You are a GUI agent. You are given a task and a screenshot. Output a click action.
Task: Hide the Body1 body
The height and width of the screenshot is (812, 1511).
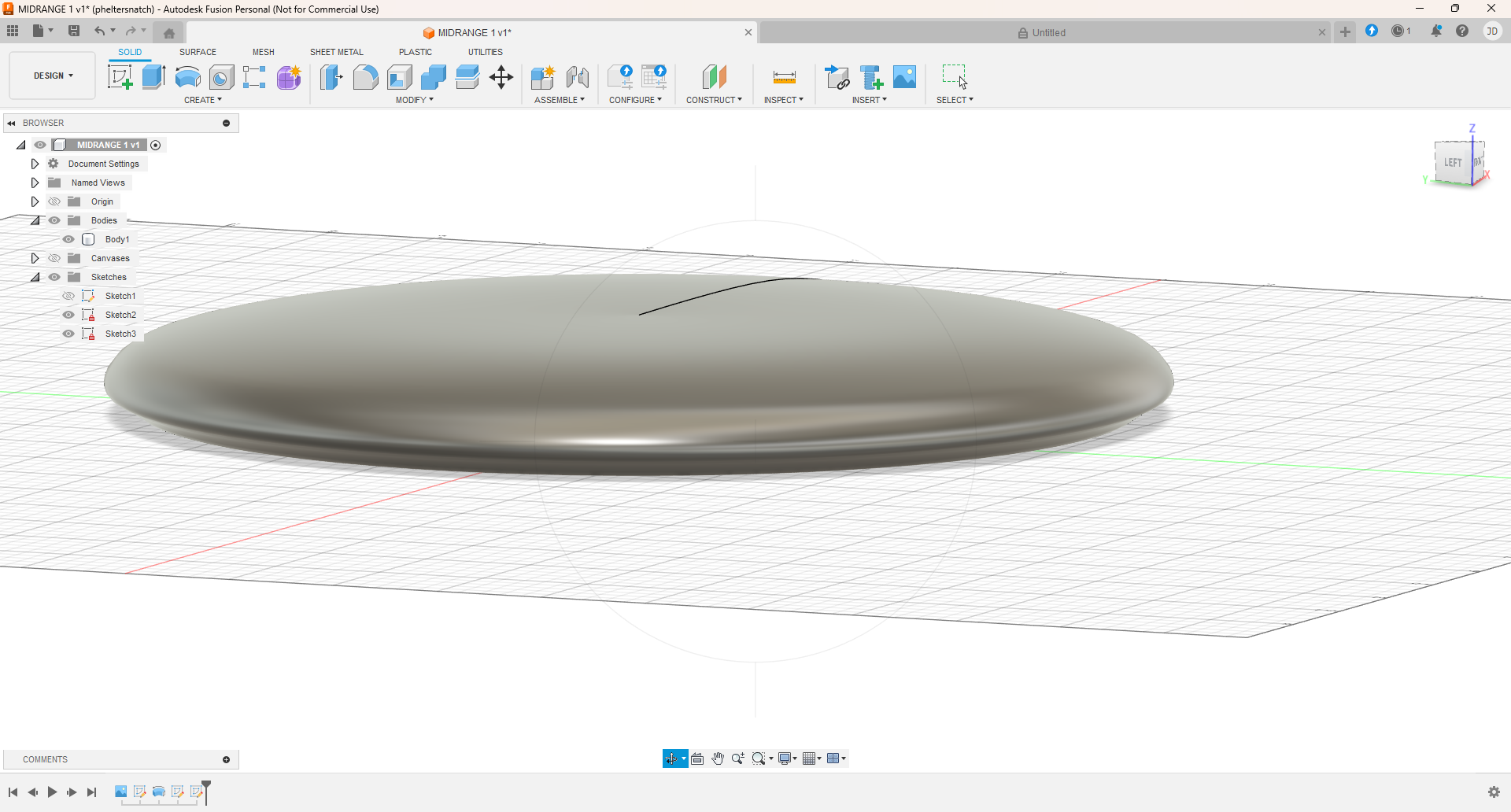68,239
